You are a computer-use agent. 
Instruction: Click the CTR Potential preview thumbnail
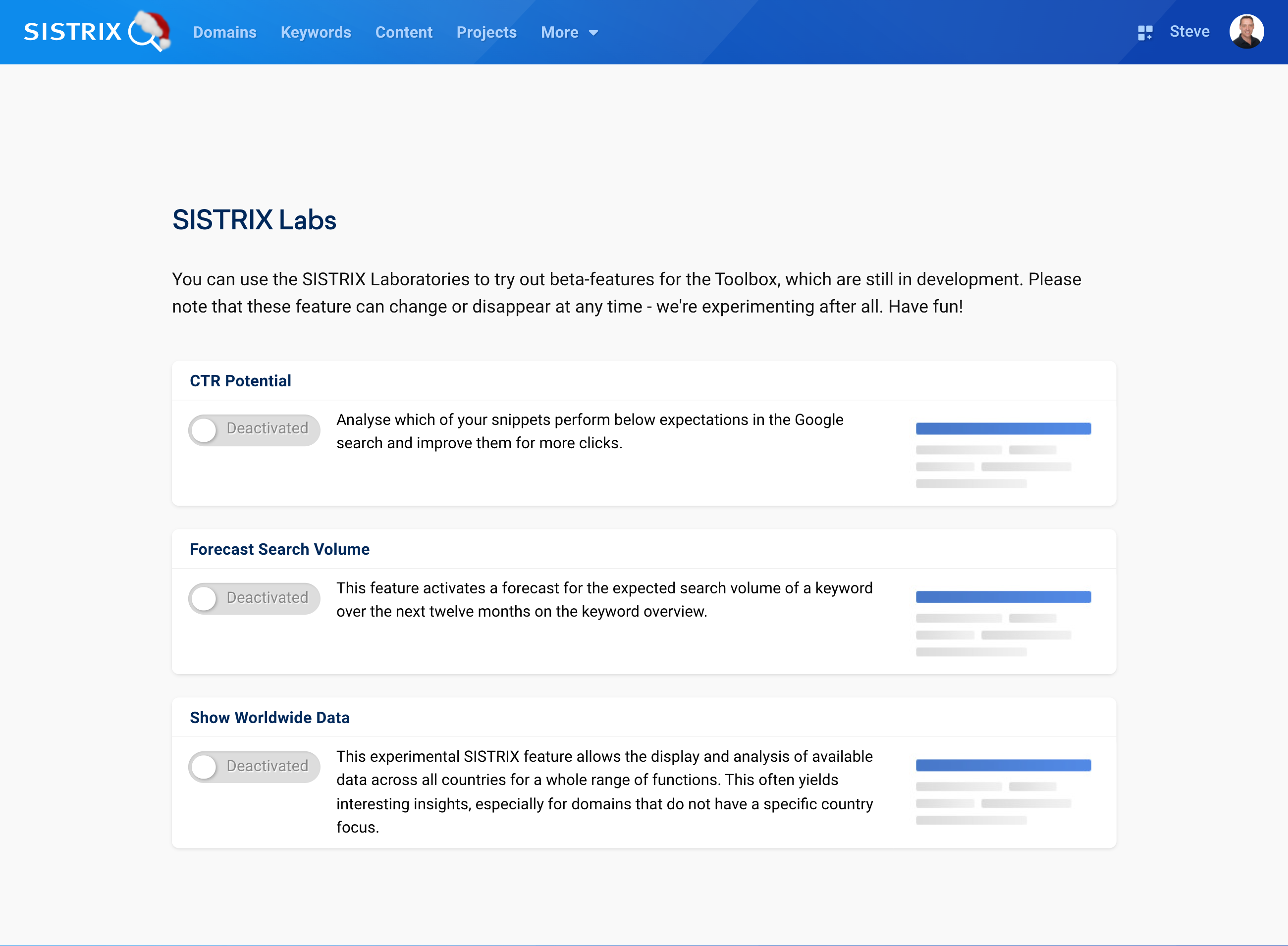(x=1003, y=455)
